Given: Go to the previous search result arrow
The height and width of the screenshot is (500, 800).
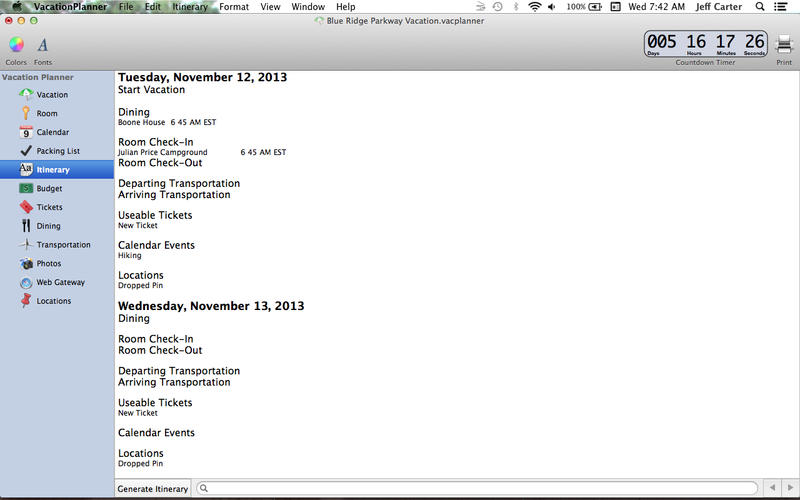Looking at the screenshot, I should (772, 488).
